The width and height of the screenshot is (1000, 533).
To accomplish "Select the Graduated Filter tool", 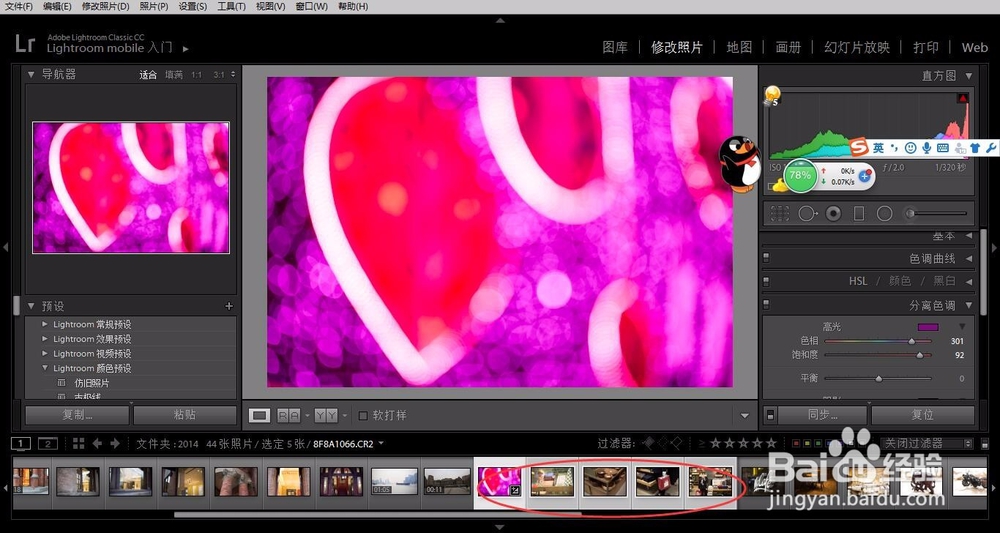I will pos(859,214).
